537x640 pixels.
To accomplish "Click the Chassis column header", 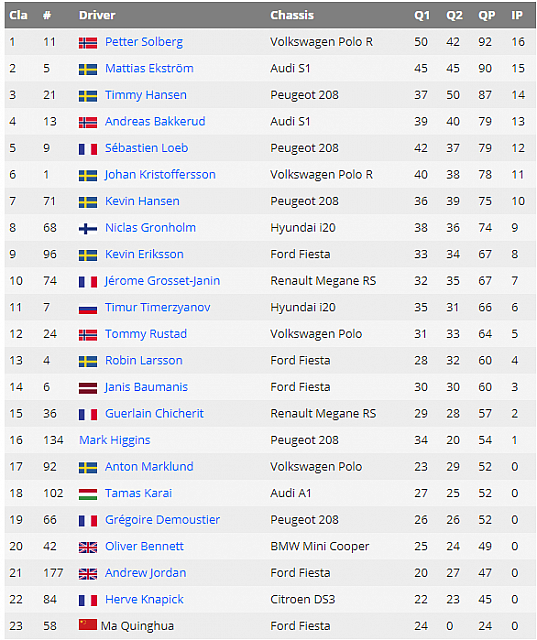I will [292, 15].
